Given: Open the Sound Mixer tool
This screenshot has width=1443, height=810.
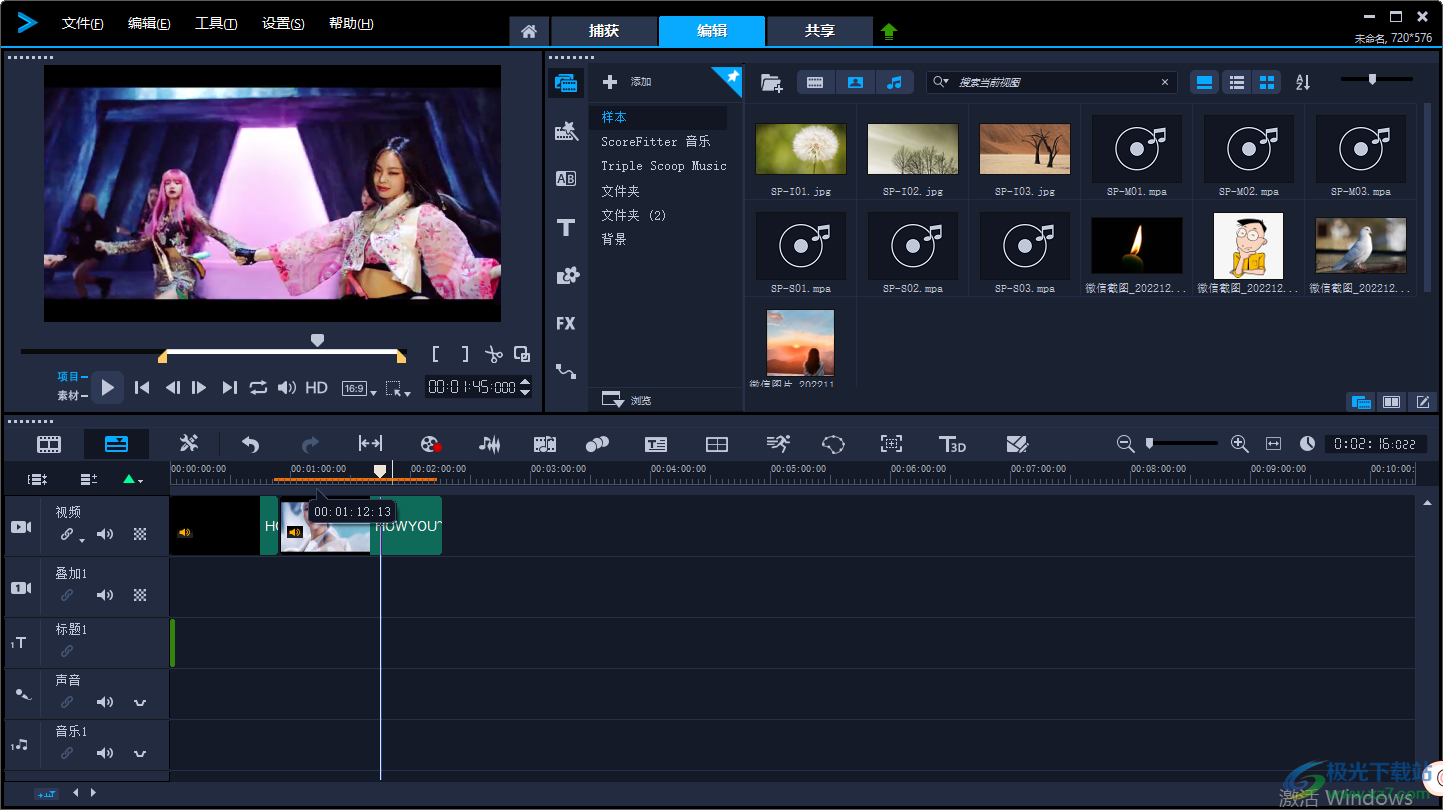Looking at the screenshot, I should pos(489,444).
